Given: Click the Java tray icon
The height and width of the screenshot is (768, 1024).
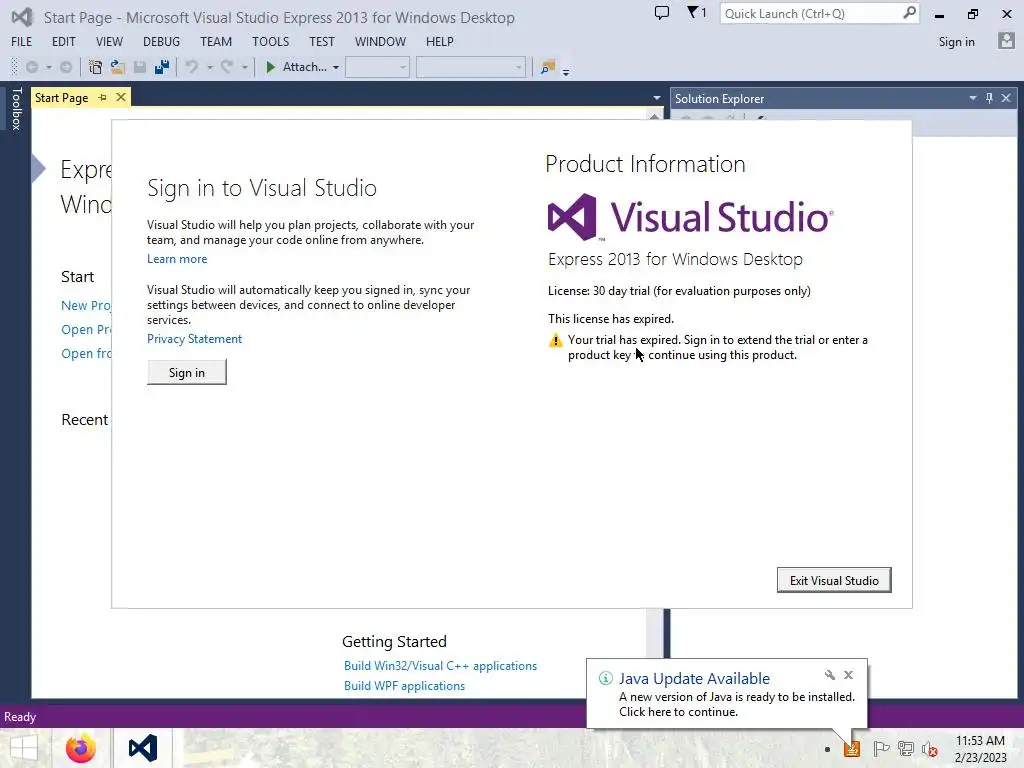Looking at the screenshot, I should (852, 748).
